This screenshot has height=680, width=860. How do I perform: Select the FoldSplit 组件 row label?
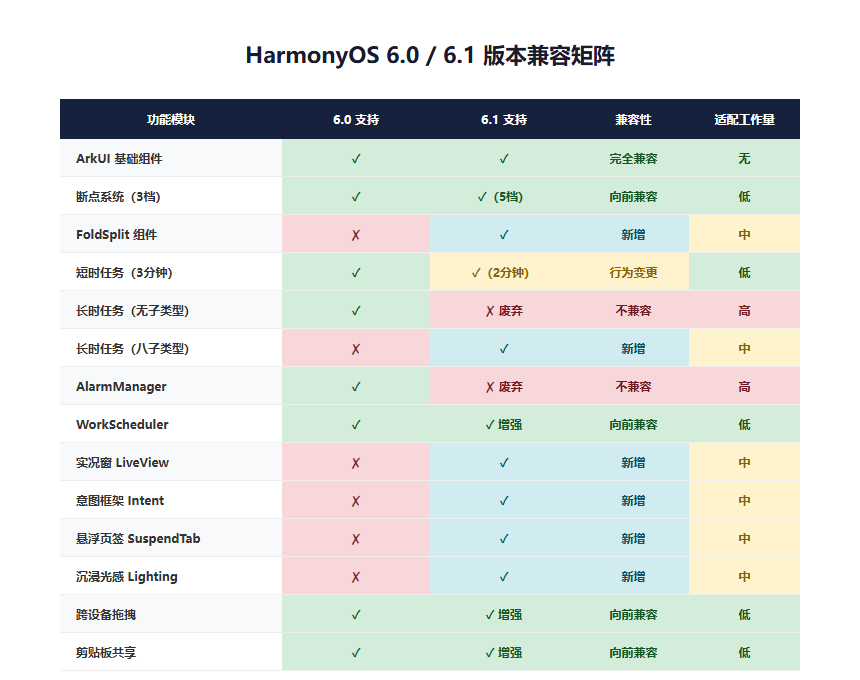pos(116,235)
